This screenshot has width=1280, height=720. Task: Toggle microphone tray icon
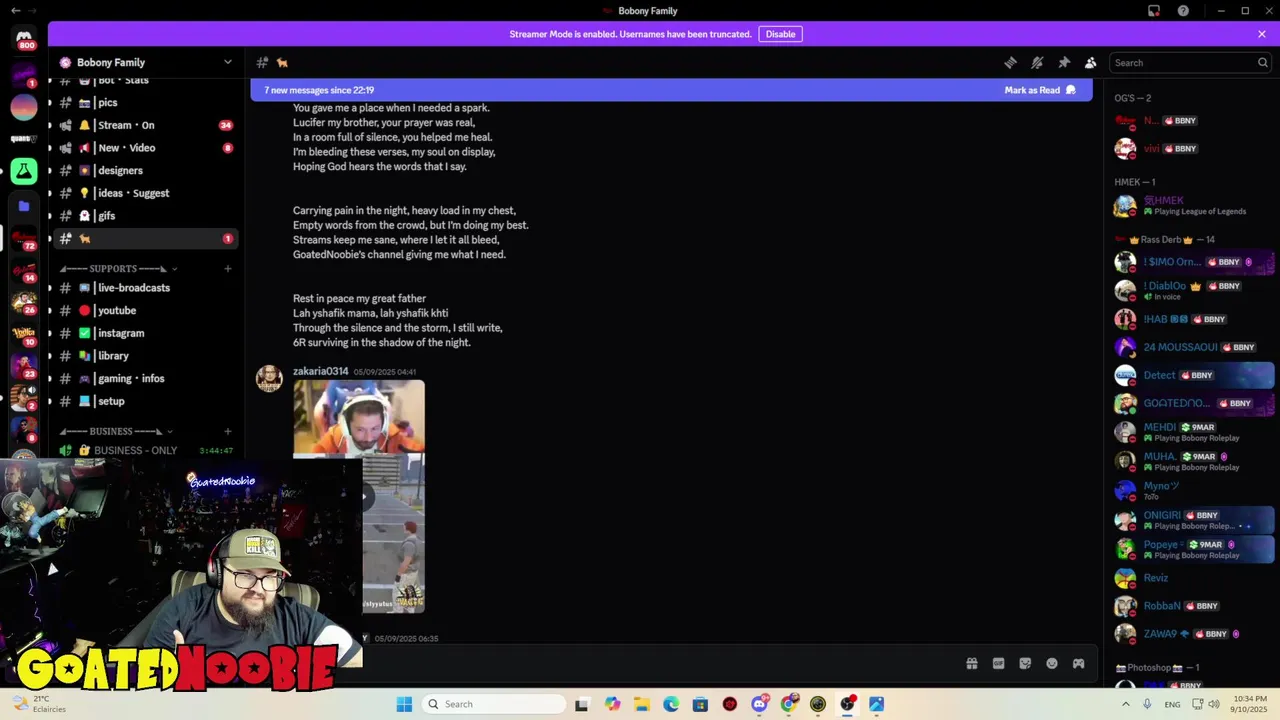pyautogui.click(x=1147, y=704)
